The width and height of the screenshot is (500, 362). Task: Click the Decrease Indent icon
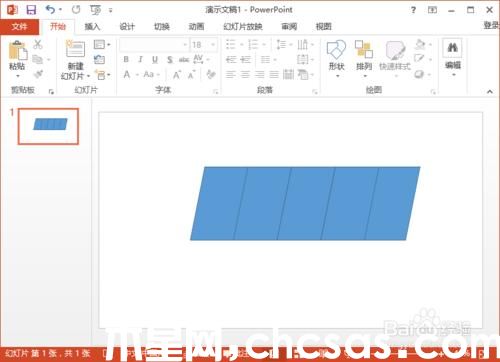coord(231,60)
